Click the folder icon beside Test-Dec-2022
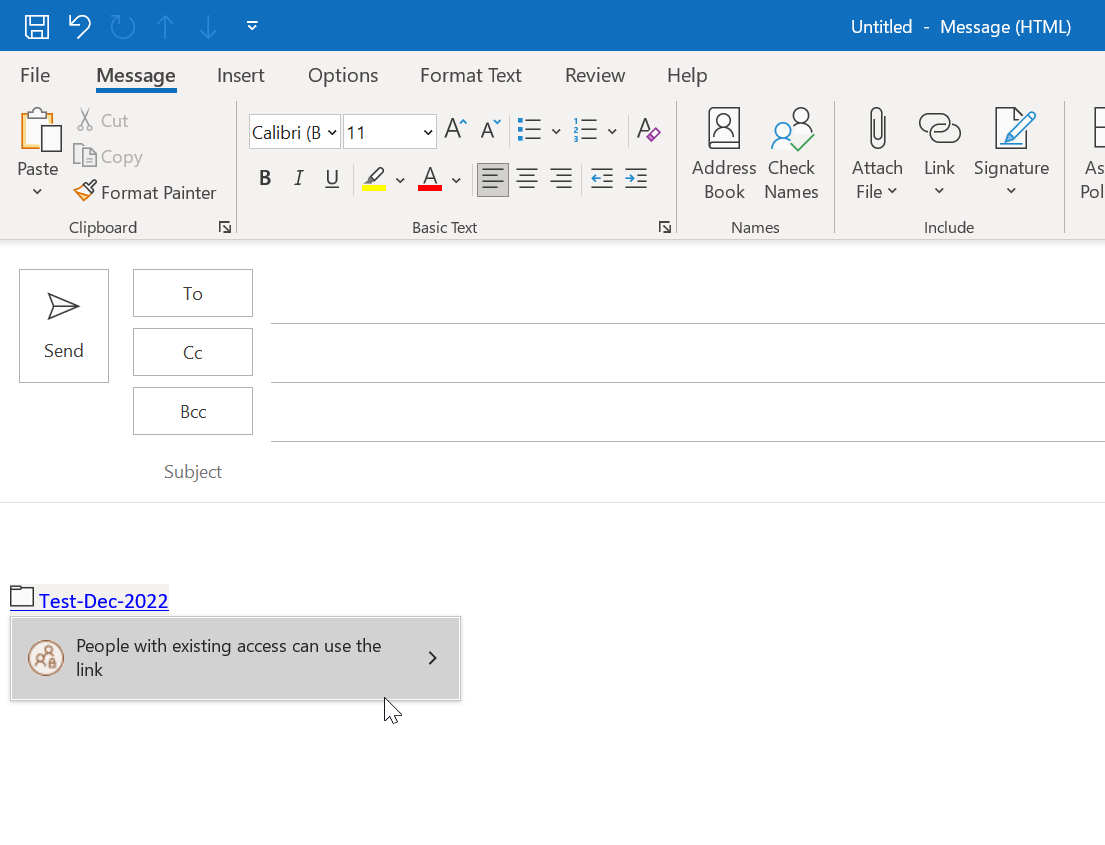The image size is (1105, 845). coord(22,597)
